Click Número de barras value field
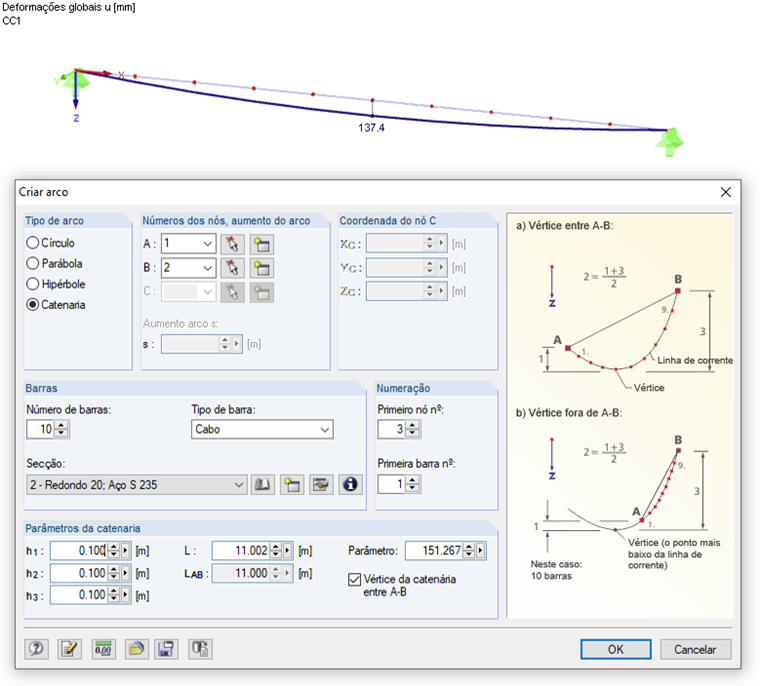Screen dimensions: 760x686 (41, 429)
